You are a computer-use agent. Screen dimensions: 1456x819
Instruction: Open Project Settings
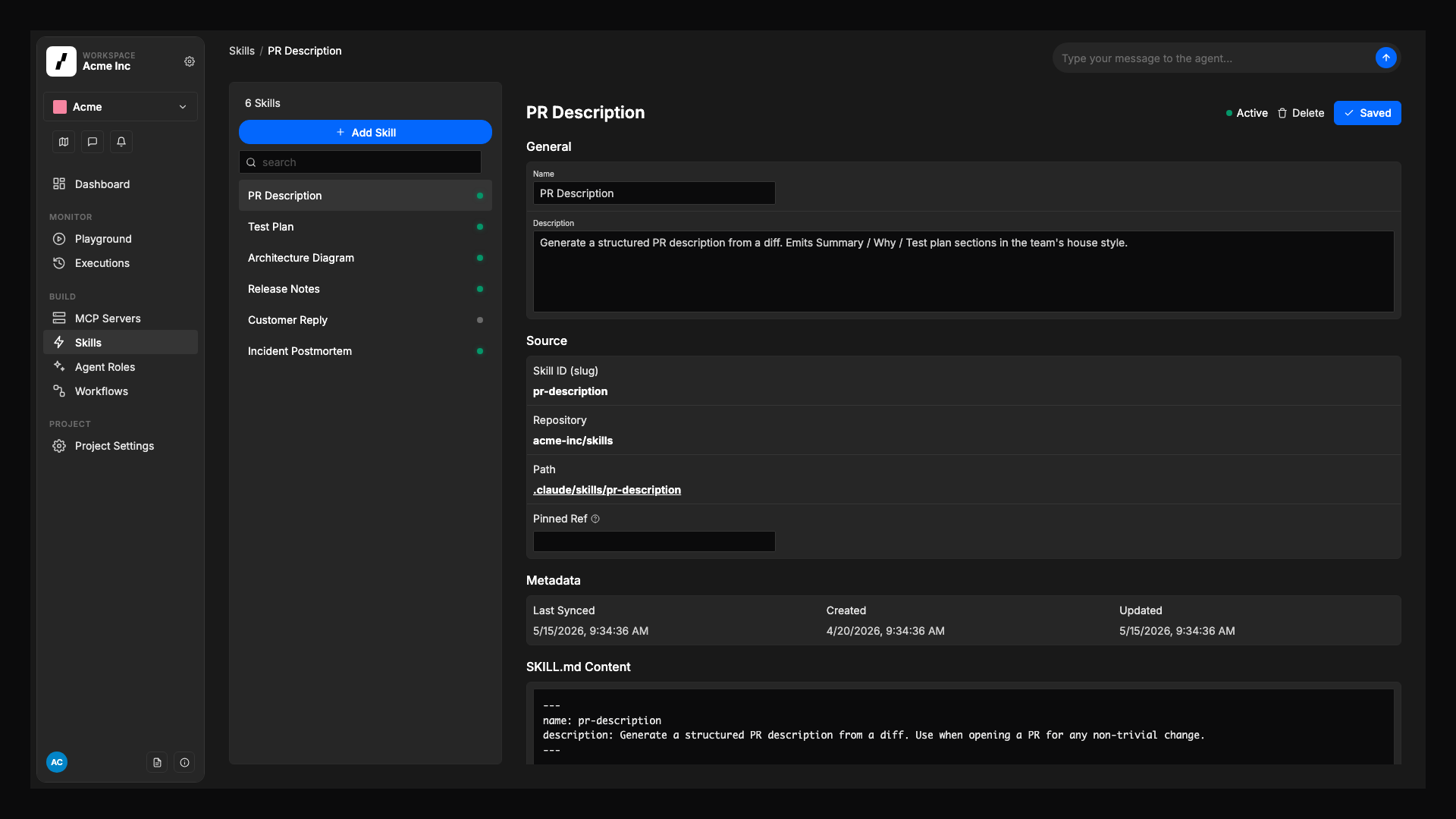[x=121, y=446]
